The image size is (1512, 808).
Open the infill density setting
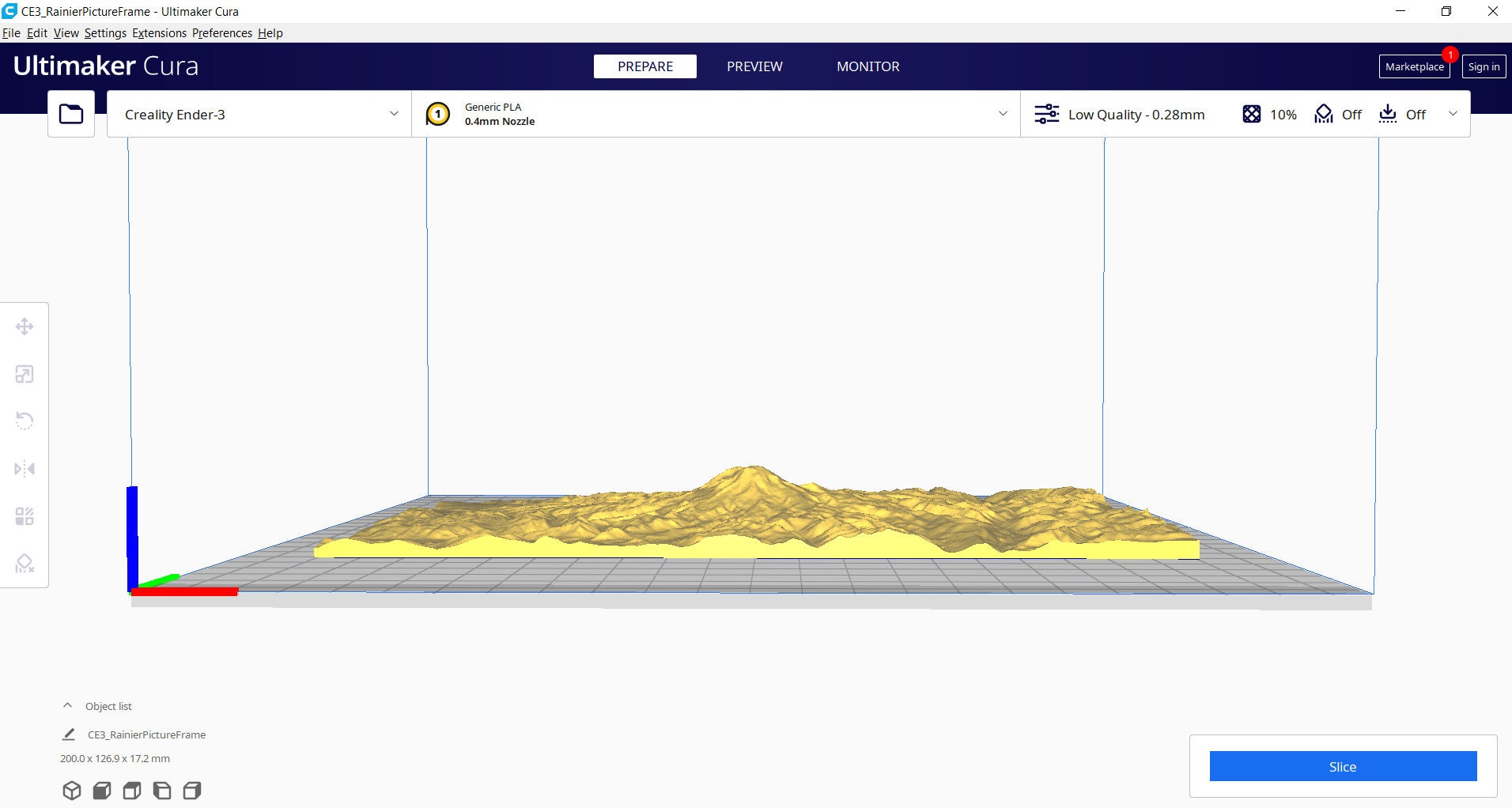coord(1269,115)
